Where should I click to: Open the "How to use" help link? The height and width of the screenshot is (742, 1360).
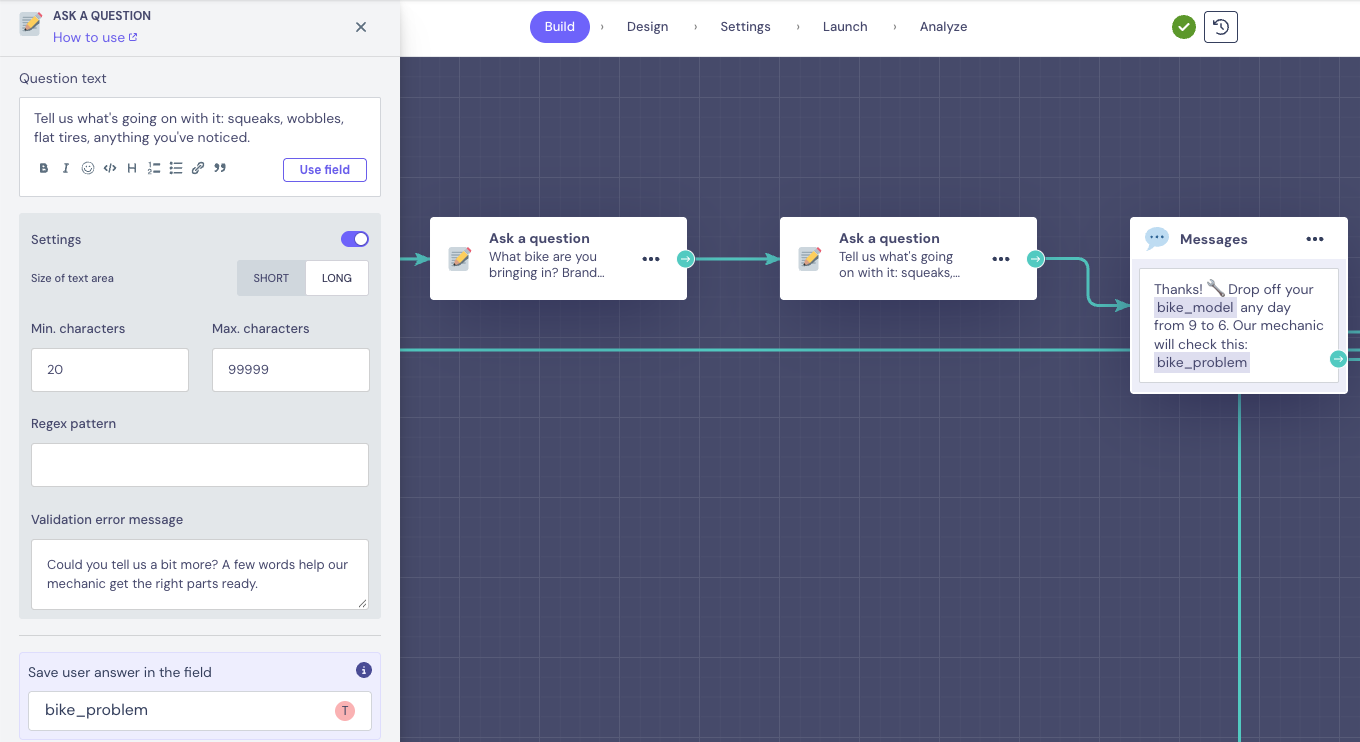(95, 37)
